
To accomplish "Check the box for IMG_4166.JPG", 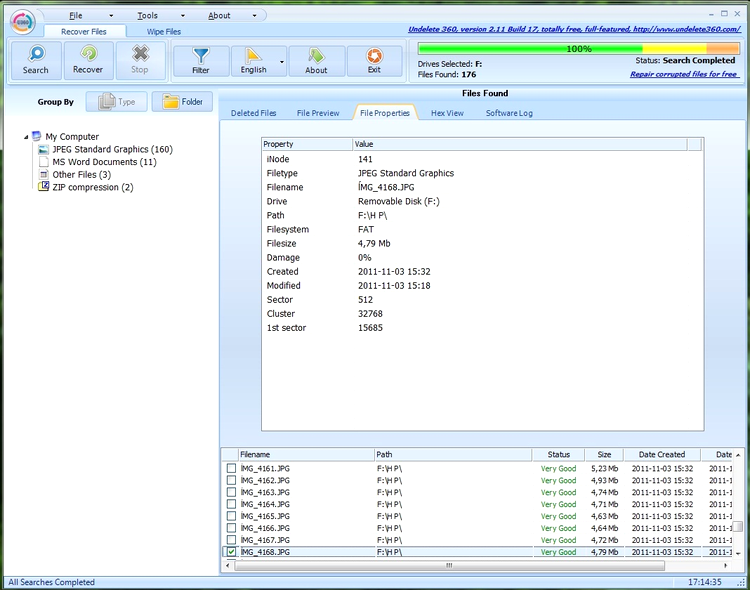I will tap(232, 528).
